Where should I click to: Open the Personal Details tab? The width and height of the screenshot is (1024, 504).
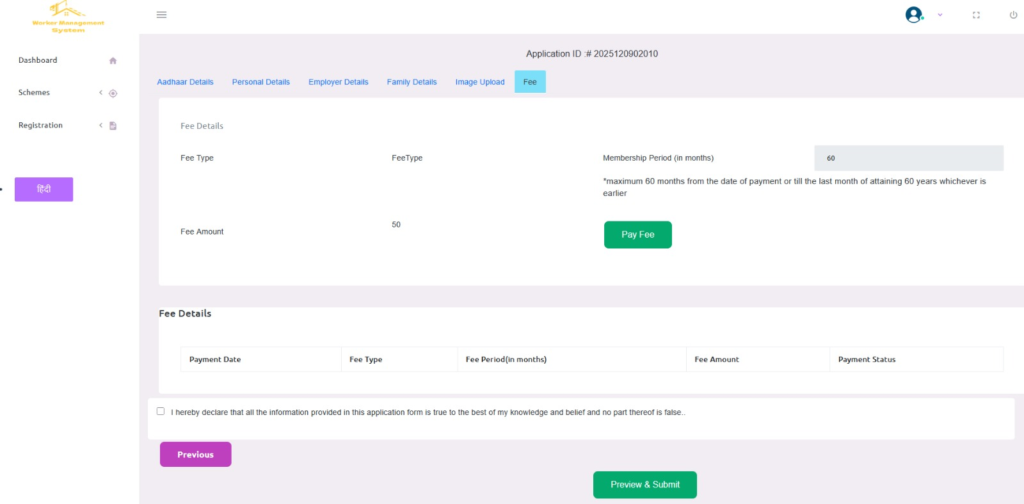261,82
